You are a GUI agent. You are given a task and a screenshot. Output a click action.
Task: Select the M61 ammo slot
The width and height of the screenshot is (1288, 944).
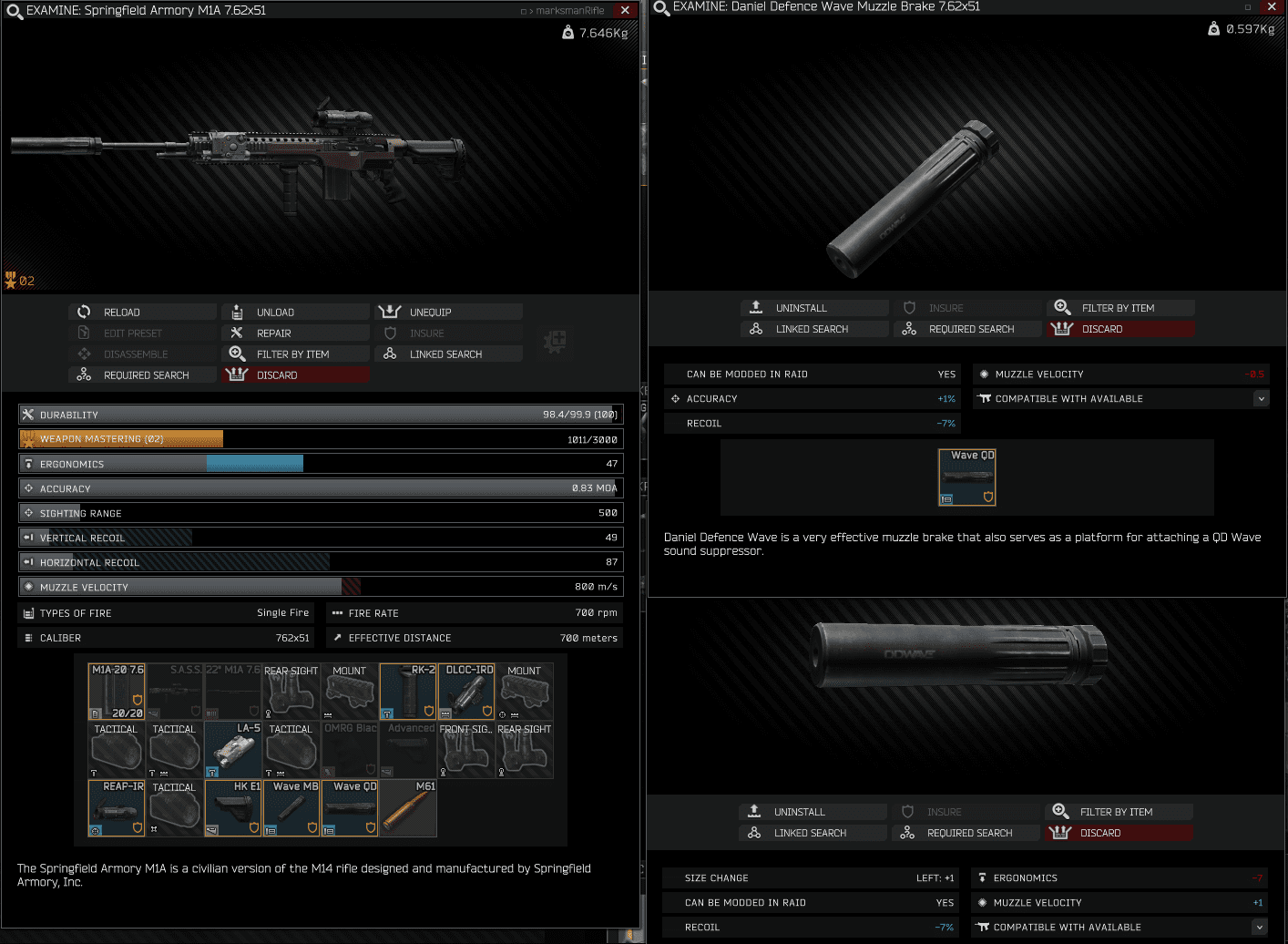(x=408, y=808)
